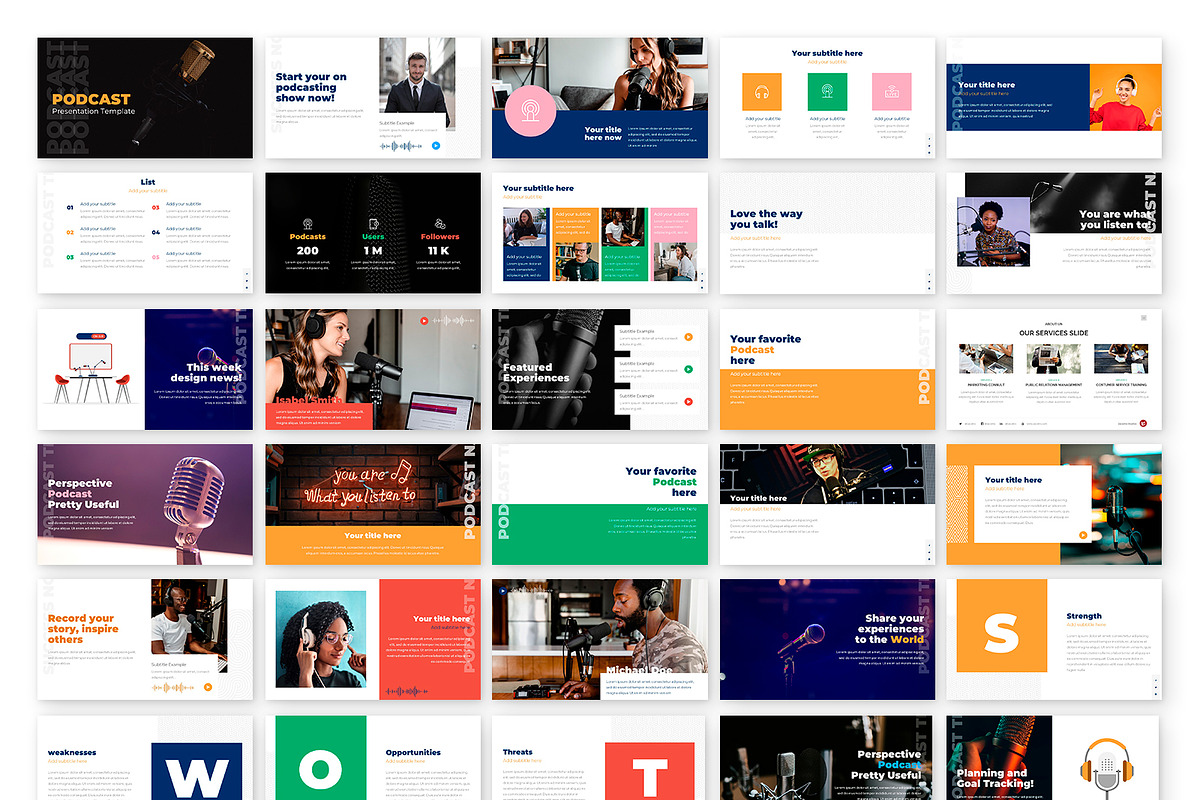Open the This week design news slide
Viewport: 1200px width, 800px height.
tap(145, 369)
